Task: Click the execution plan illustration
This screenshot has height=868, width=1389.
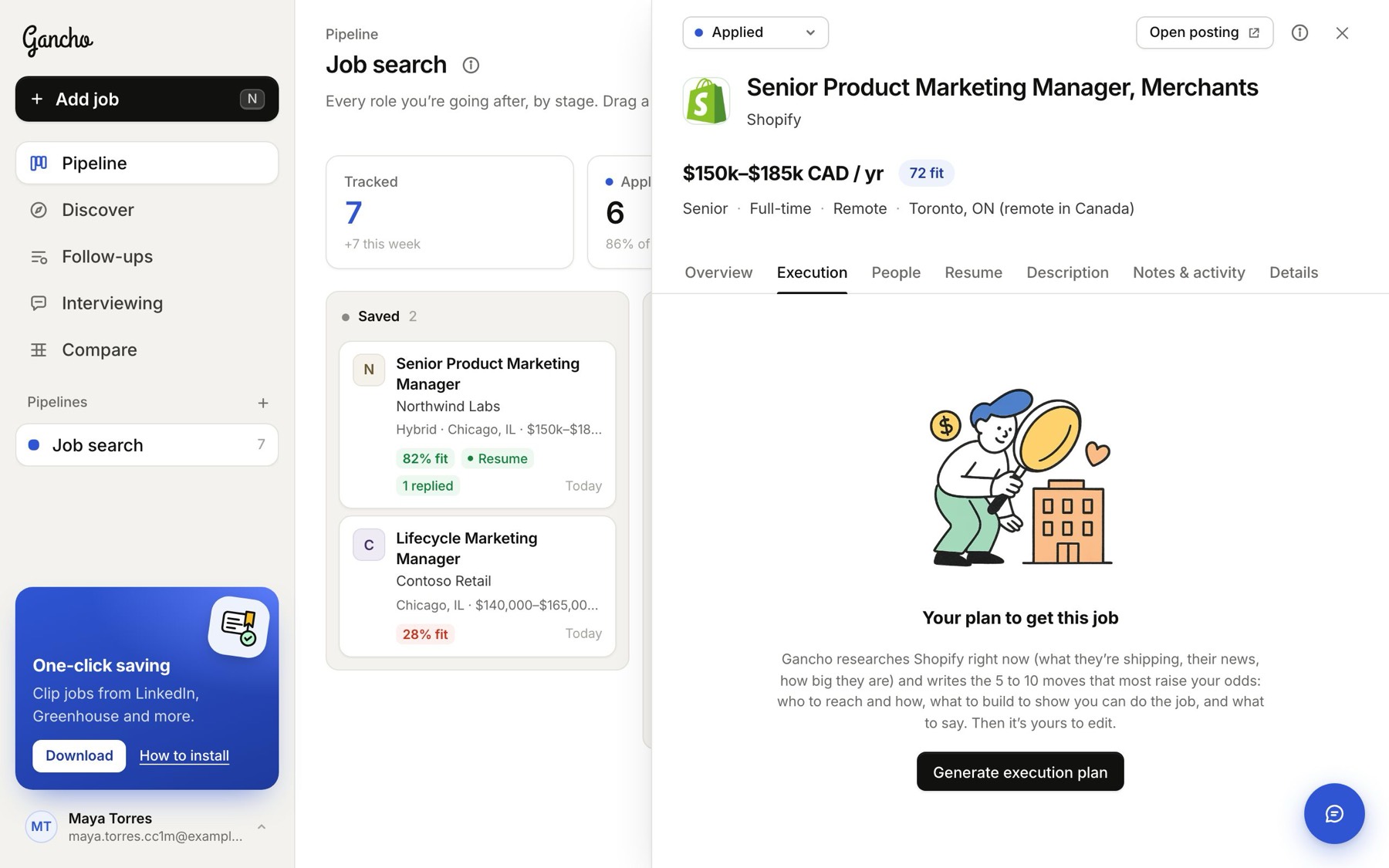Action: [x=1020, y=478]
